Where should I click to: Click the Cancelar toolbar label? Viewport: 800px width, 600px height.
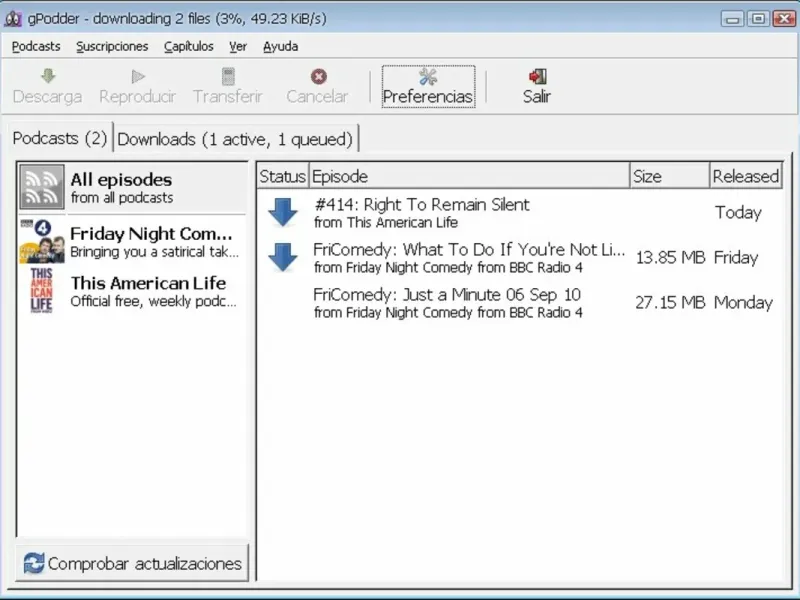[x=317, y=96]
